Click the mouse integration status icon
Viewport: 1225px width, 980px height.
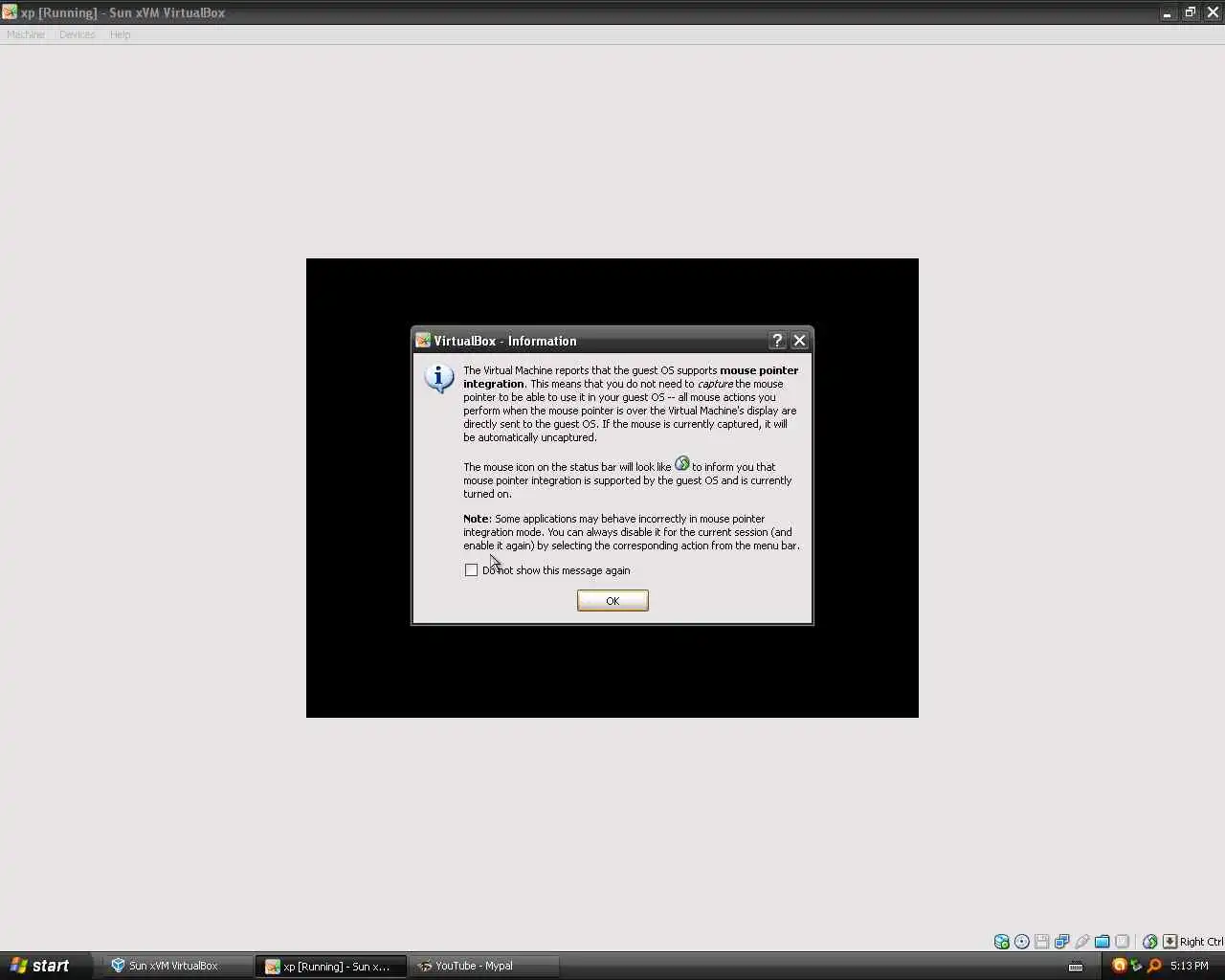pos(1150,942)
